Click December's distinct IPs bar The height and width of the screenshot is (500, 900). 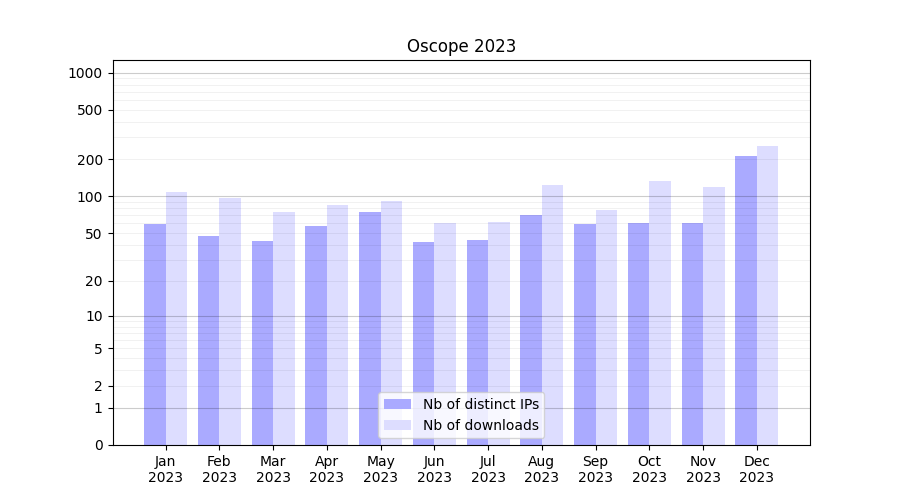[x=746, y=300]
